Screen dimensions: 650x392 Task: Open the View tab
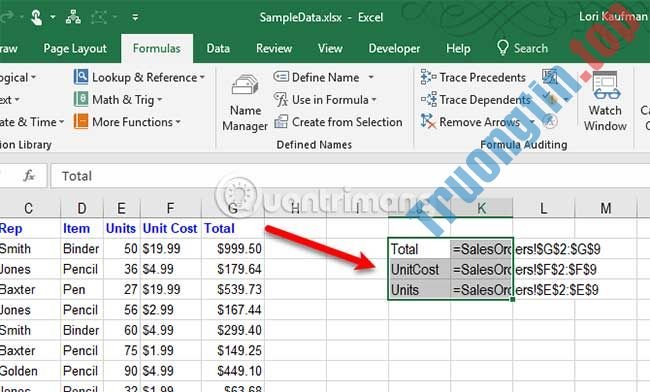[x=330, y=48]
